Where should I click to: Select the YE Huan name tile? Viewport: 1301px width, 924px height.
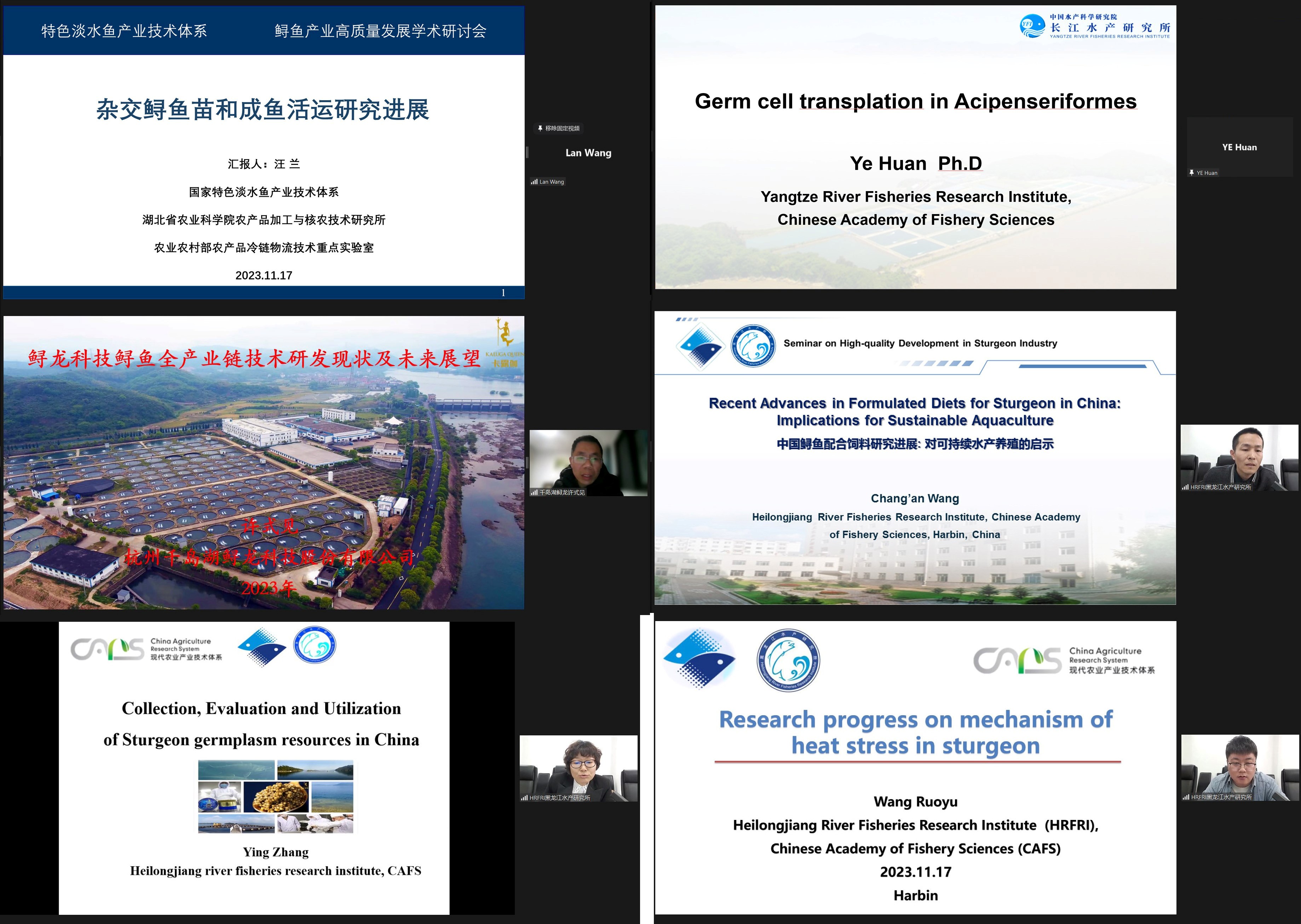[x=1239, y=147]
